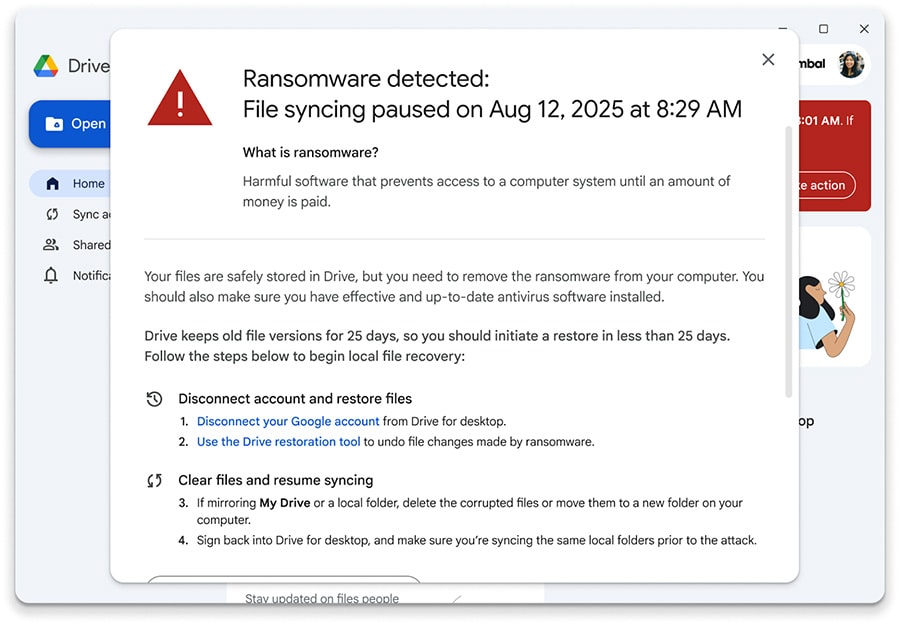Switch to the highlighted Home tab
Screen dimensions: 900x625
pyautogui.click(x=90, y=183)
